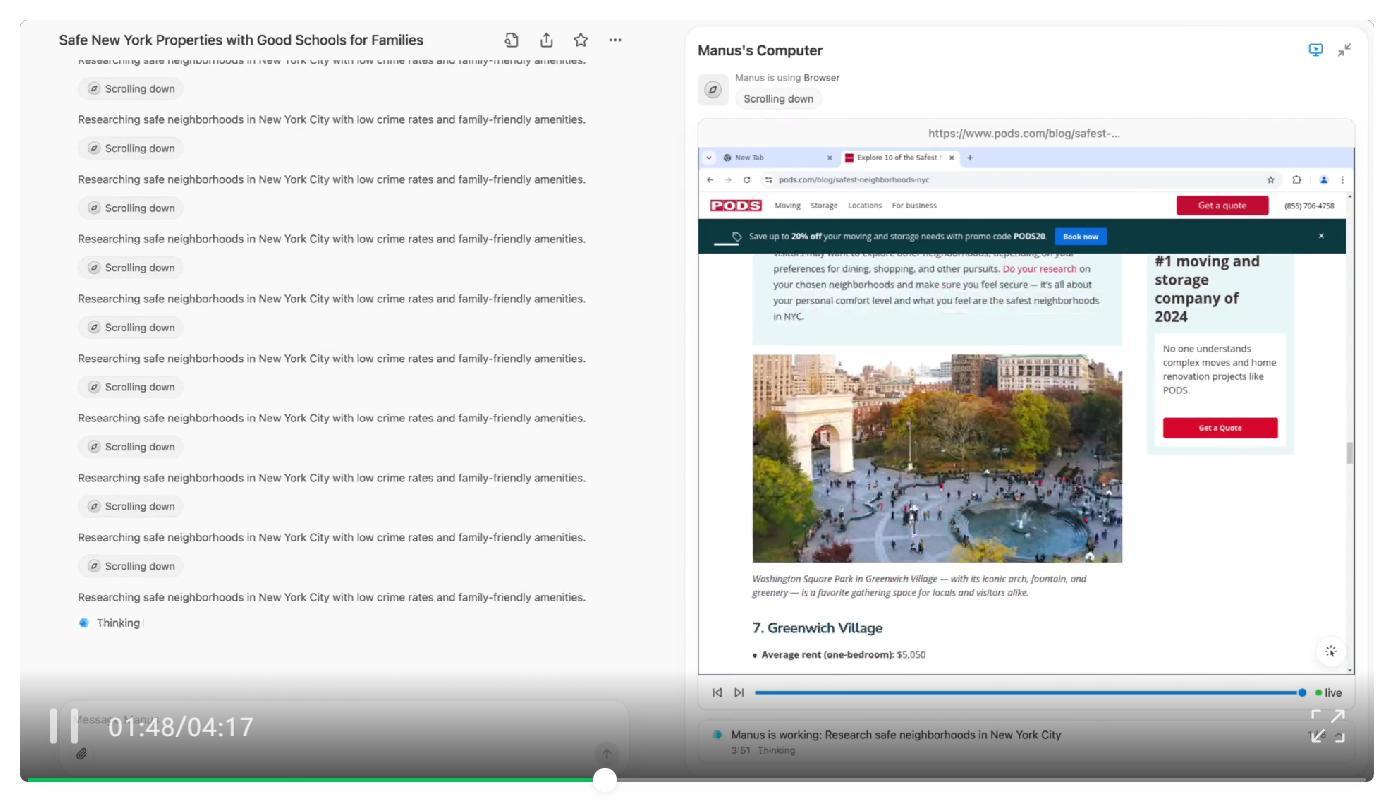Open the three-dot more options menu
Viewport: 1389px width, 806px height.
(615, 40)
